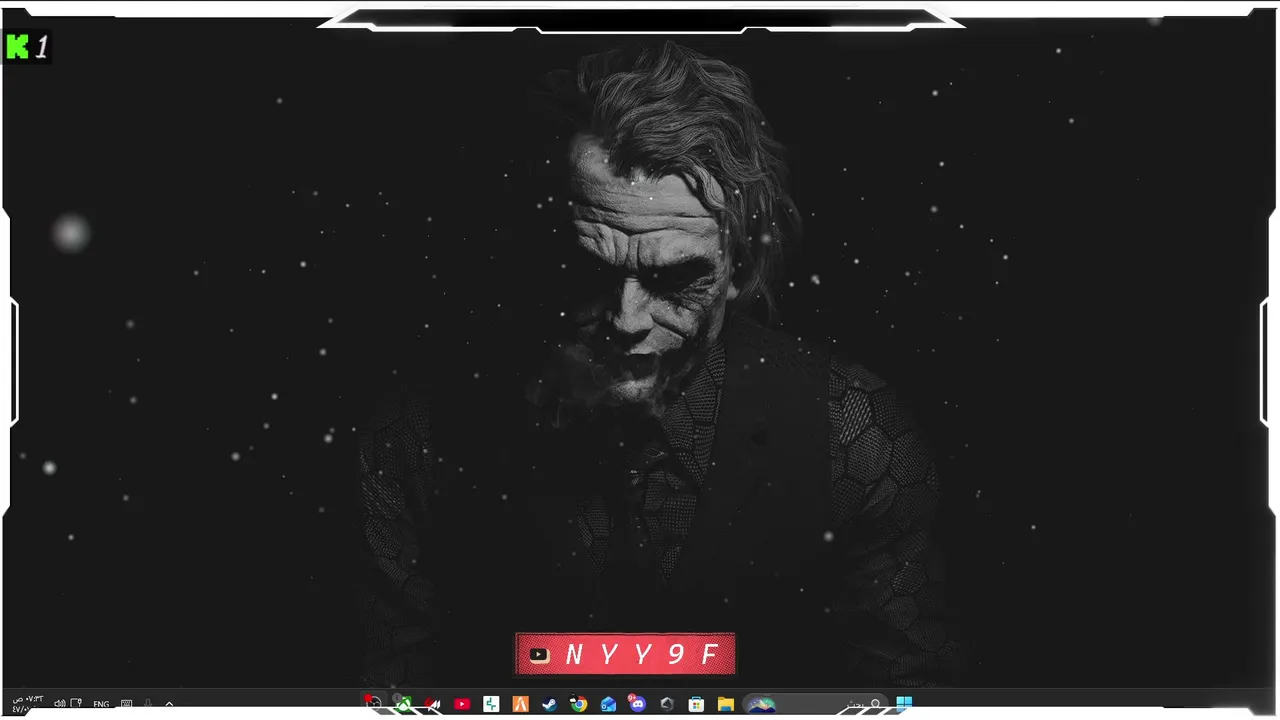Screen dimensions: 1280x720
Task: Open YouTube from the taskbar
Action: [462, 704]
